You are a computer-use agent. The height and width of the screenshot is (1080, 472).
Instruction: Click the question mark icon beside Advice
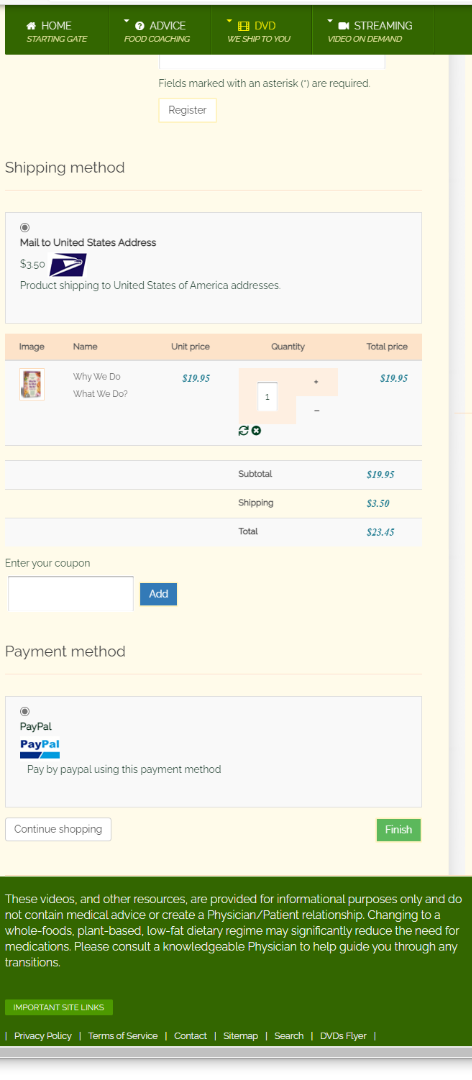coord(140,25)
